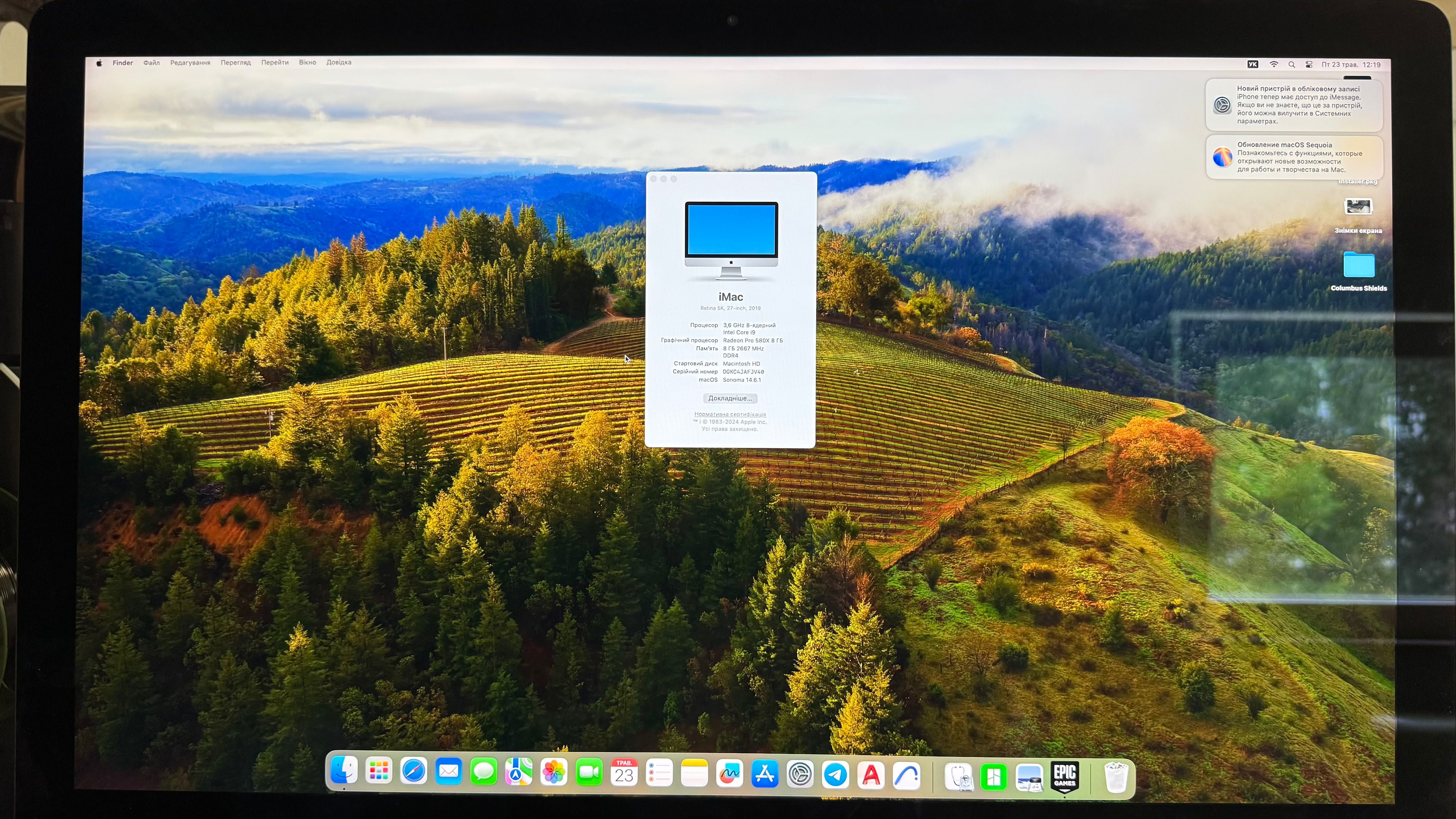Open Disk Utility stethoscope icon in Dock

pyautogui.click(x=959, y=777)
